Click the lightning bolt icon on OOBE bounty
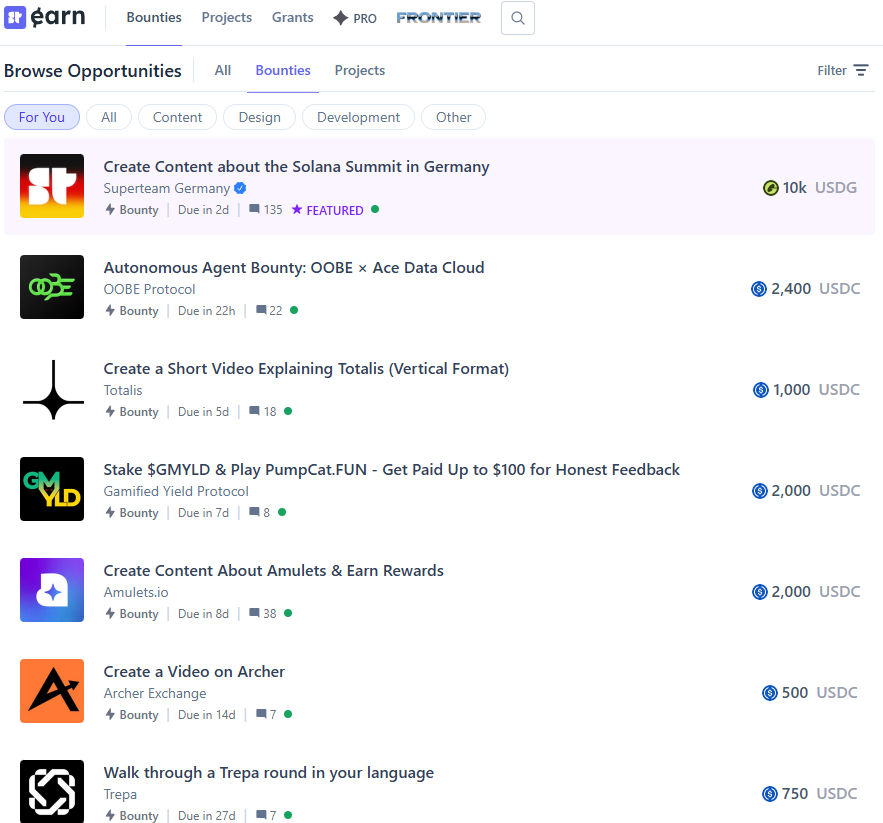Viewport: 883px width, 823px height. pos(110,310)
